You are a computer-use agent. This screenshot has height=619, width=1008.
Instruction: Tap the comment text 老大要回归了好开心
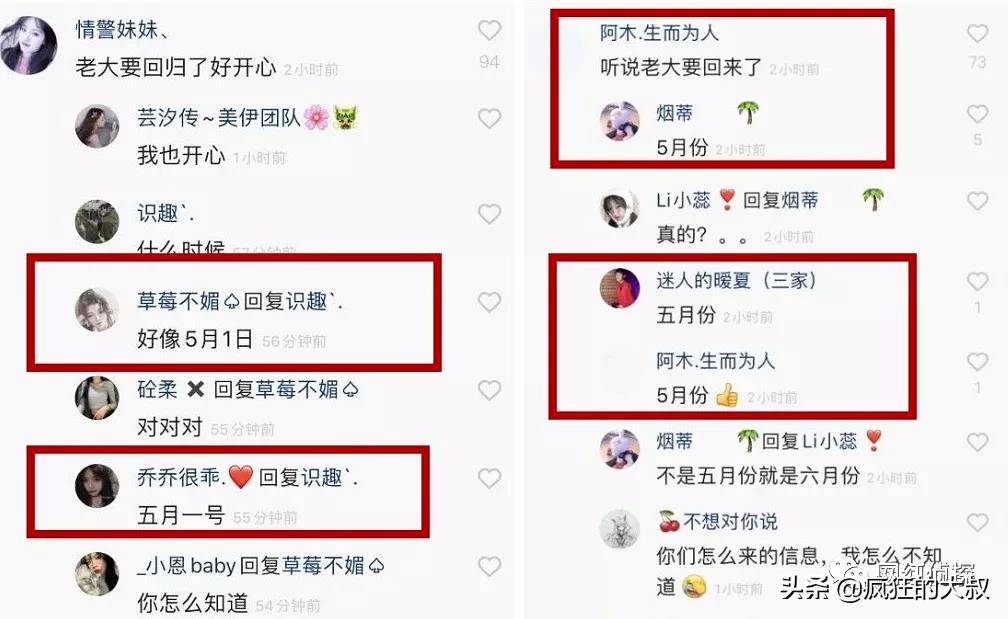coord(176,67)
